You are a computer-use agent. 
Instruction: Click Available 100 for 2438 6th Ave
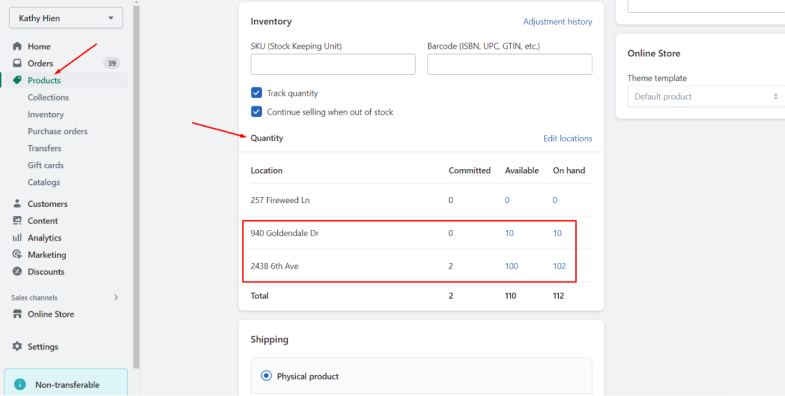pos(511,266)
